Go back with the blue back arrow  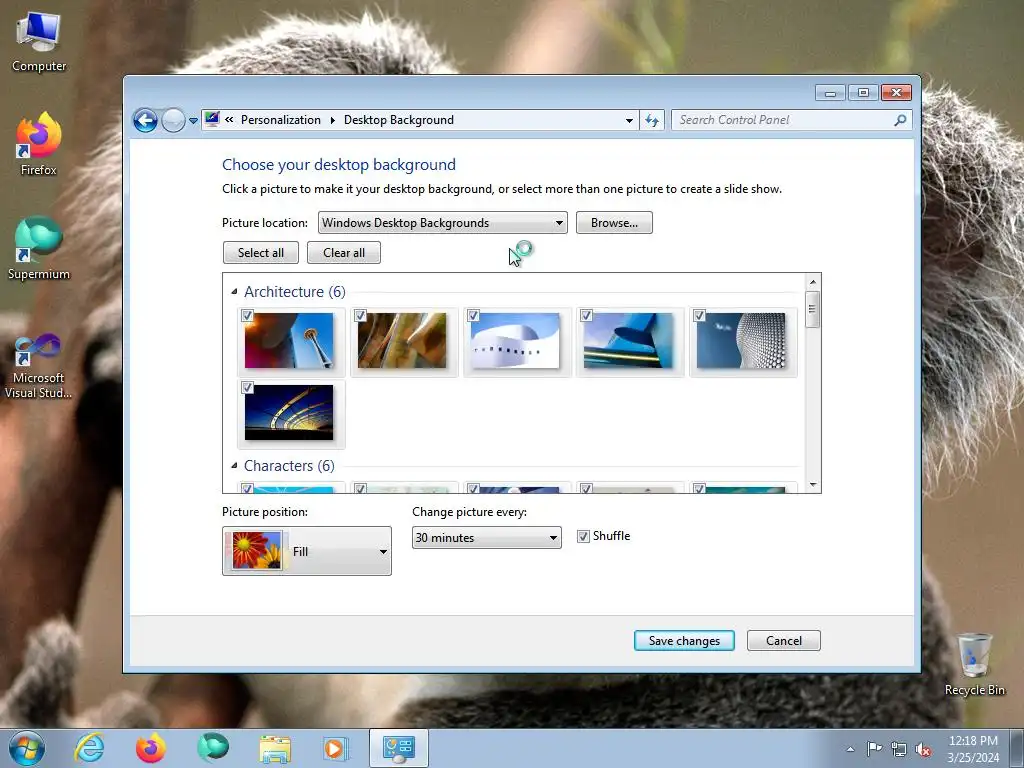(145, 120)
